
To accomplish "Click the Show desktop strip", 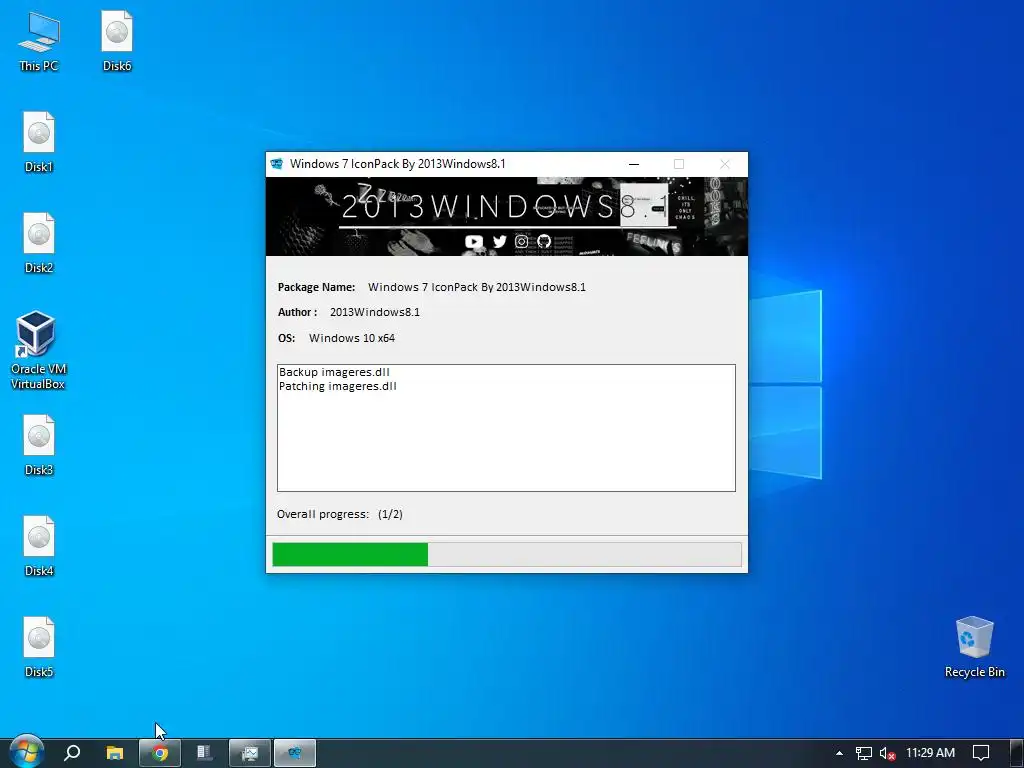I will (1016, 753).
